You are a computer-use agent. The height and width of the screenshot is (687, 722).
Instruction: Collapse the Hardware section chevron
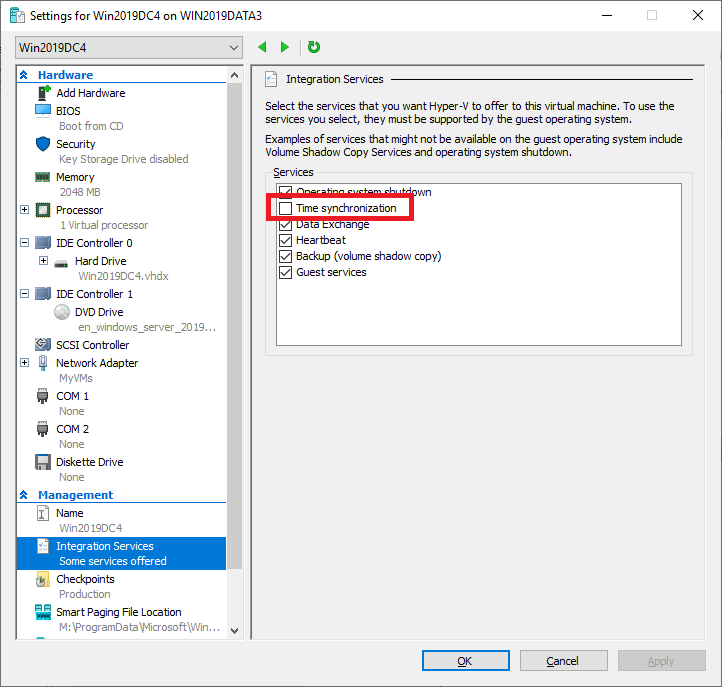24,75
